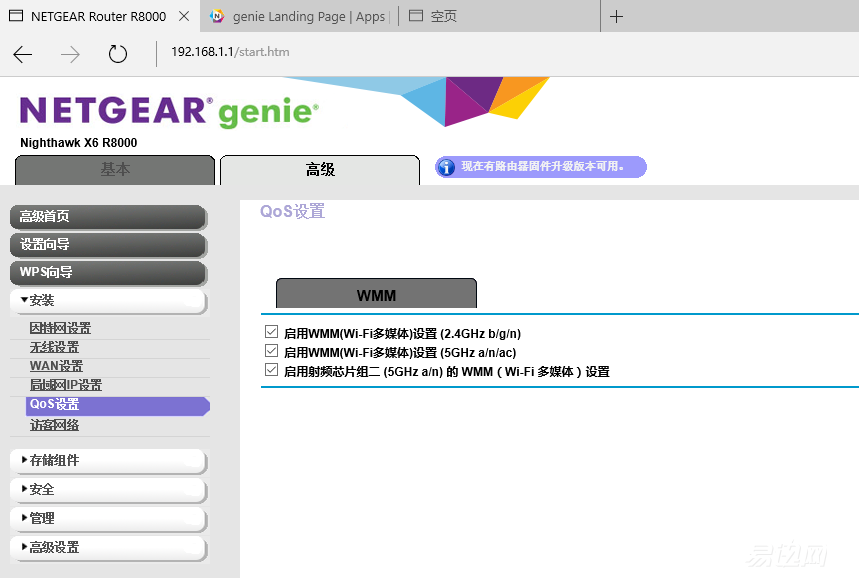859x578 pixels.
Task: Expand the 管理 section
Action: tap(108, 519)
